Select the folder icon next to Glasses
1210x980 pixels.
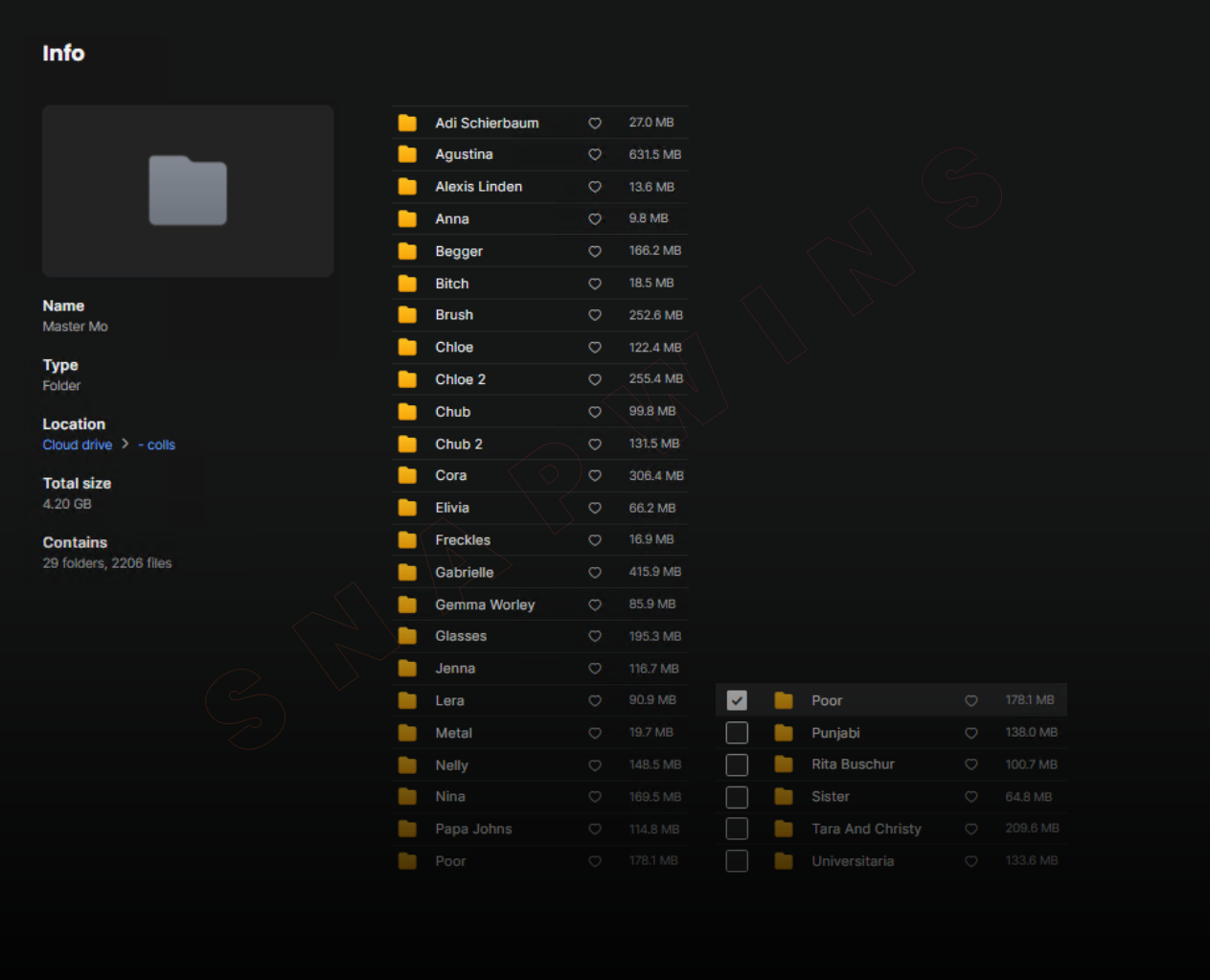coord(407,636)
